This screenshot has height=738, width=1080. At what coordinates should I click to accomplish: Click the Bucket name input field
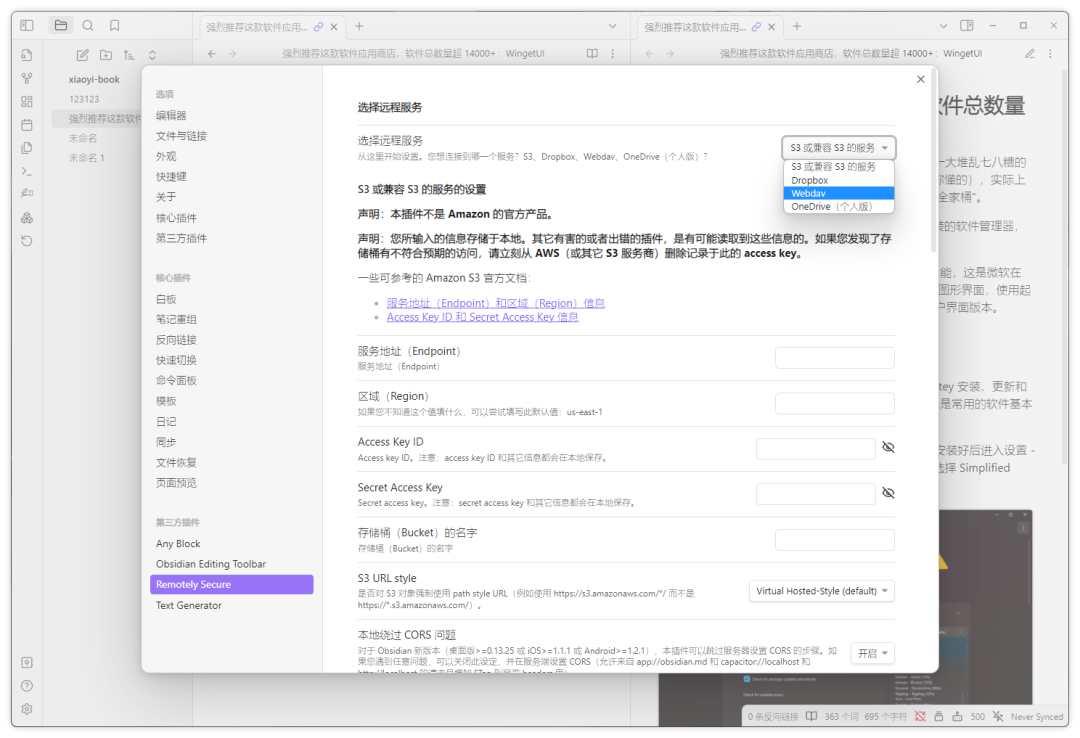pos(835,540)
